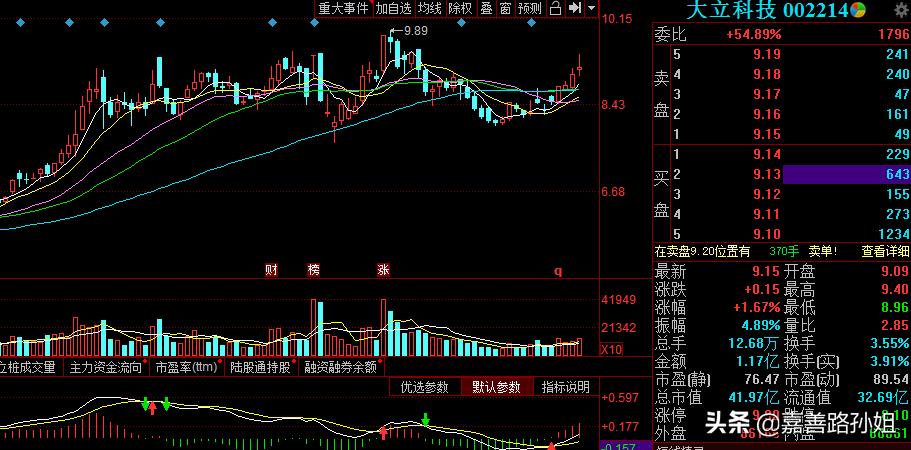Open 重大事件 in the chart toolbar
The height and width of the screenshot is (450, 911).
pos(344,8)
